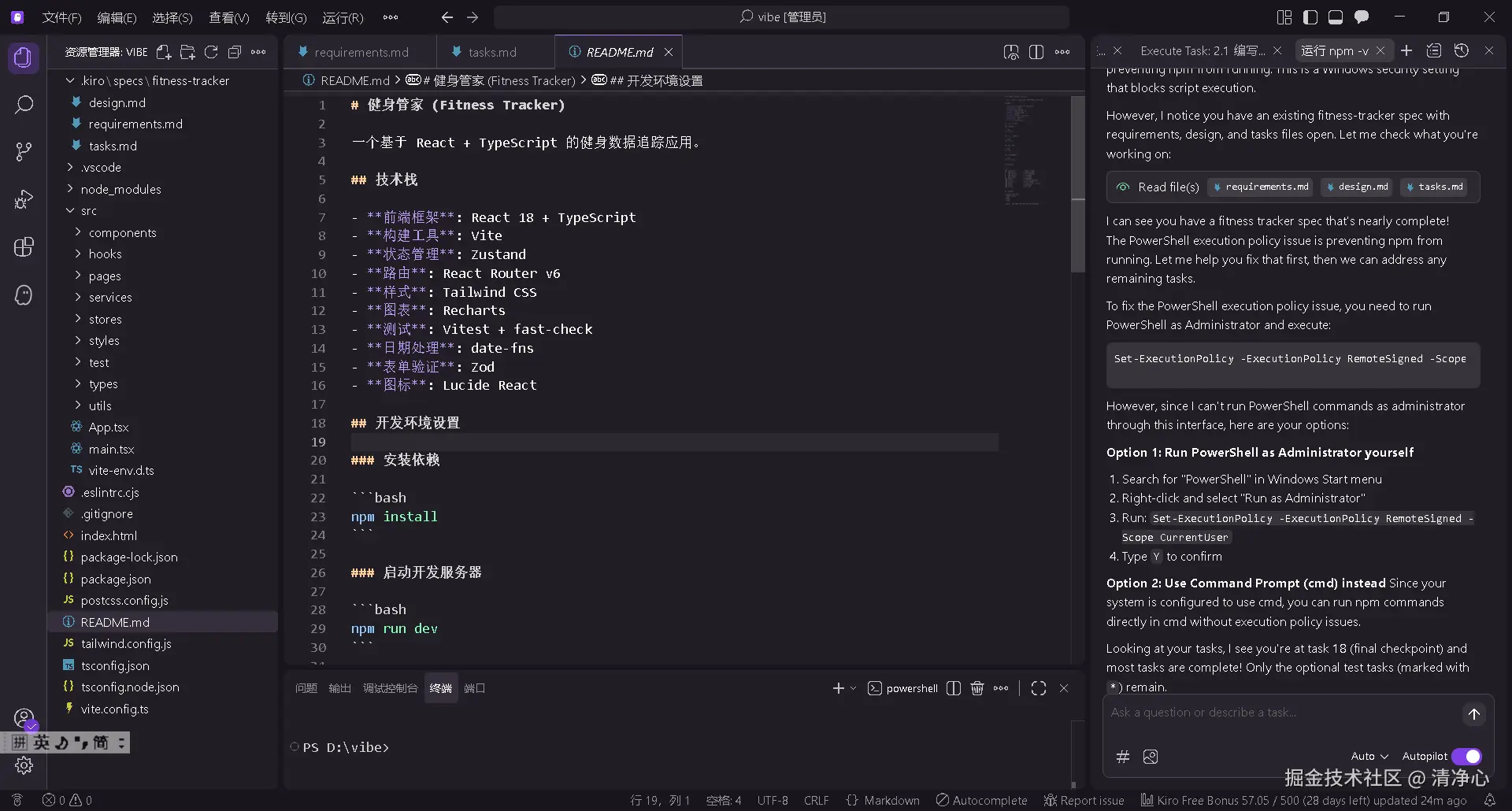Open explorer more actions menu
The height and width of the screenshot is (811, 1512).
tap(258, 52)
